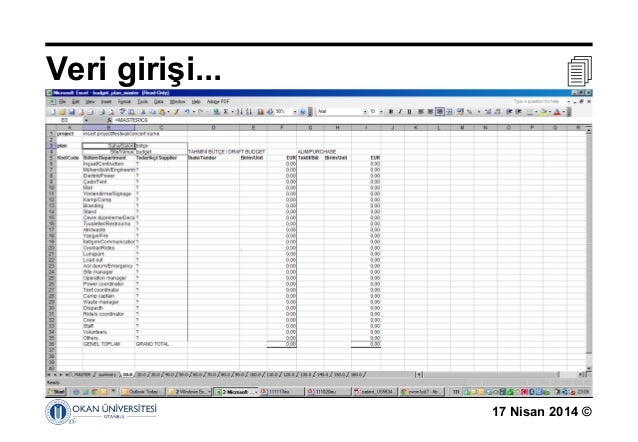Viewport: 638px width, 442px height.
Task: Open the Edit menu
Action: tap(76, 101)
